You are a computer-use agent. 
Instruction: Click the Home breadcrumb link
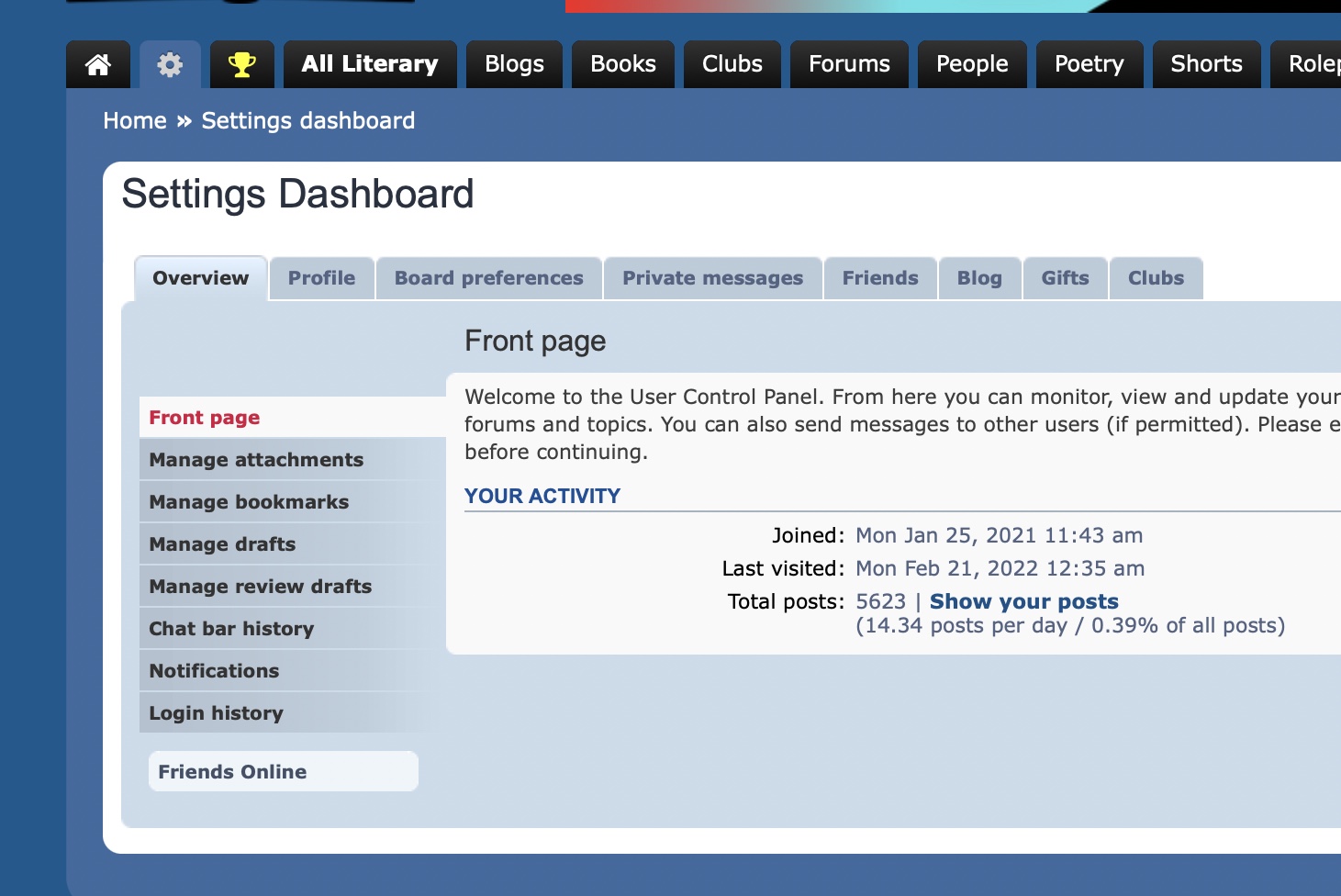pos(135,121)
